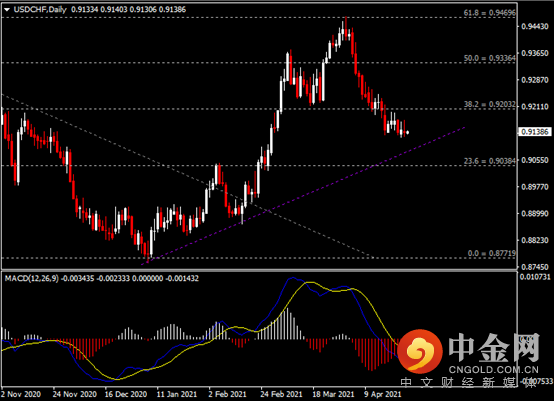Click the CNGOLD.COM.CN watermark text
554x401 pixels.
click(x=494, y=370)
